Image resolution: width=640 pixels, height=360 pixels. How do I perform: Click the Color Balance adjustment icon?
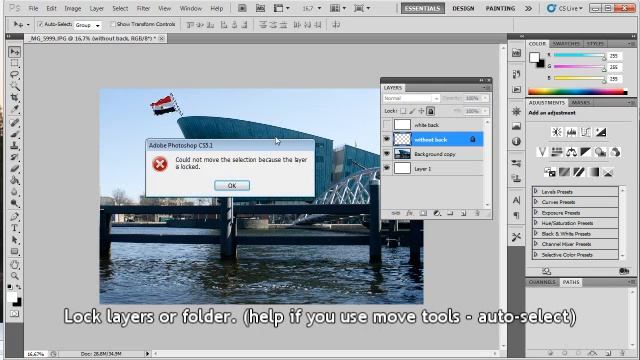571,152
